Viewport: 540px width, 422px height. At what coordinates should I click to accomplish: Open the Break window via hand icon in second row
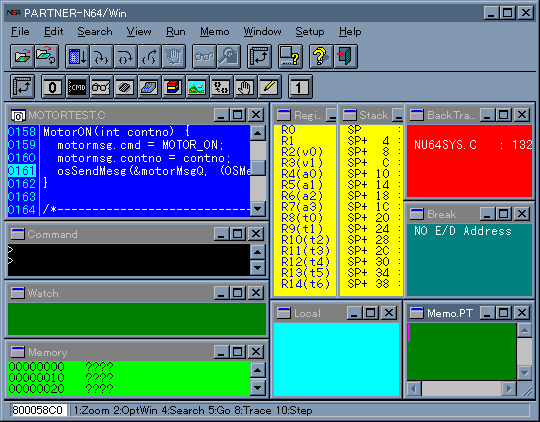coord(246,86)
